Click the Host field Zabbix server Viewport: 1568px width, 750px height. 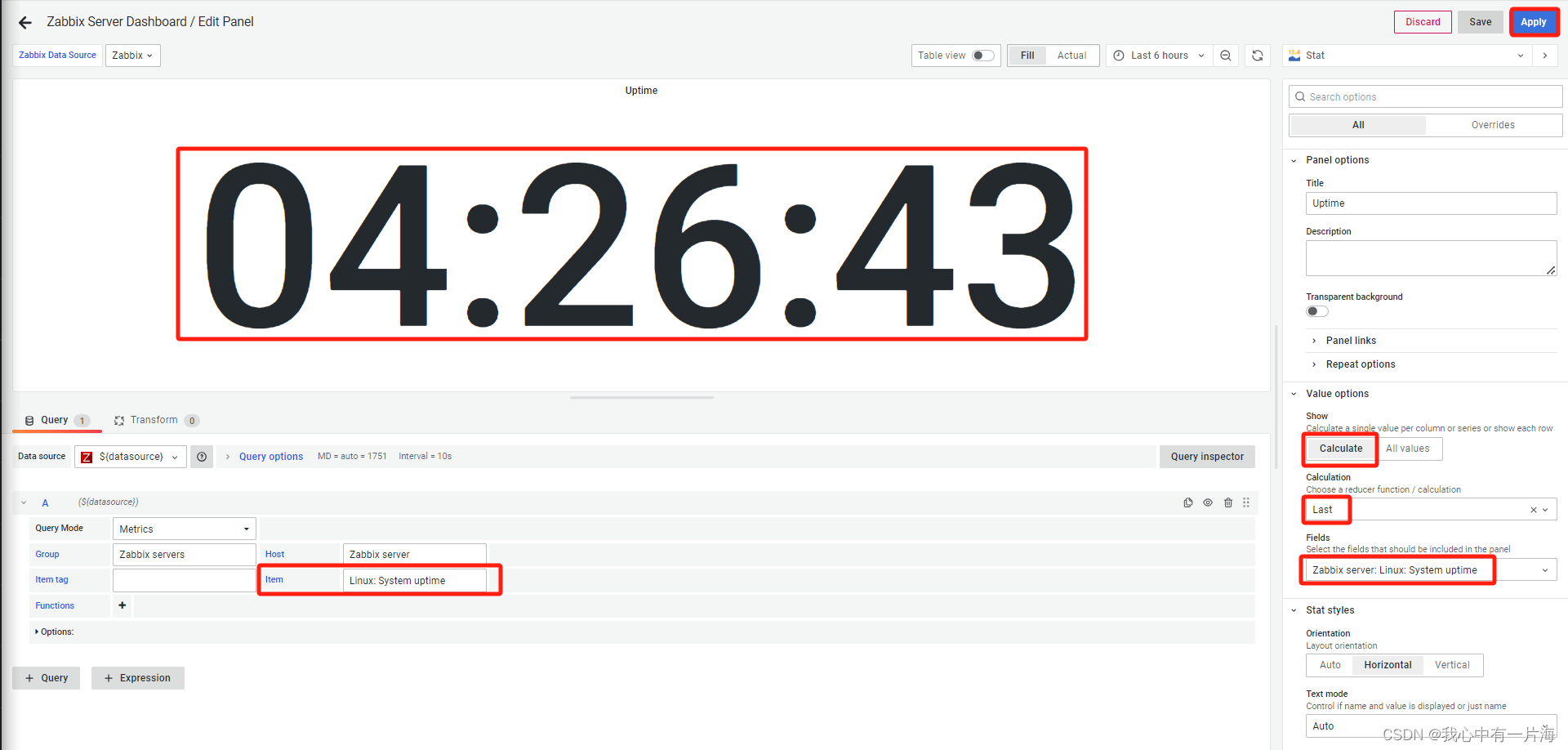414,555
